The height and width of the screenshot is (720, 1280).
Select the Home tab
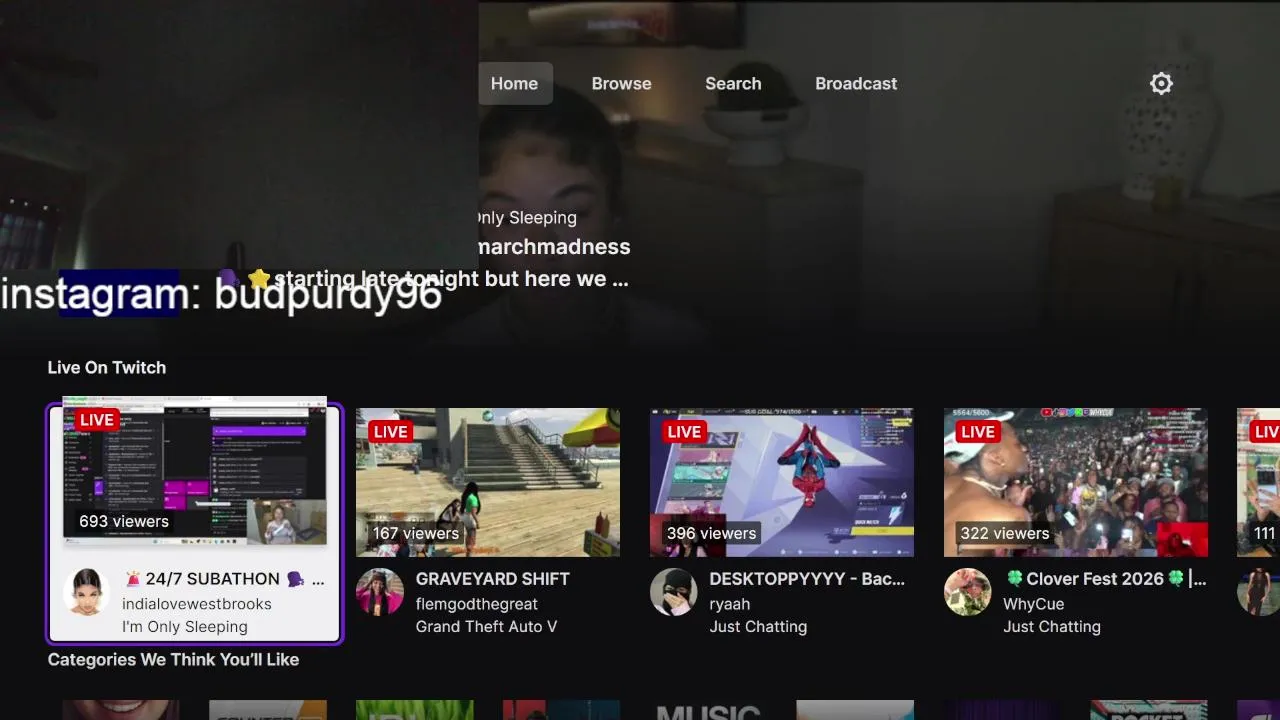click(514, 84)
